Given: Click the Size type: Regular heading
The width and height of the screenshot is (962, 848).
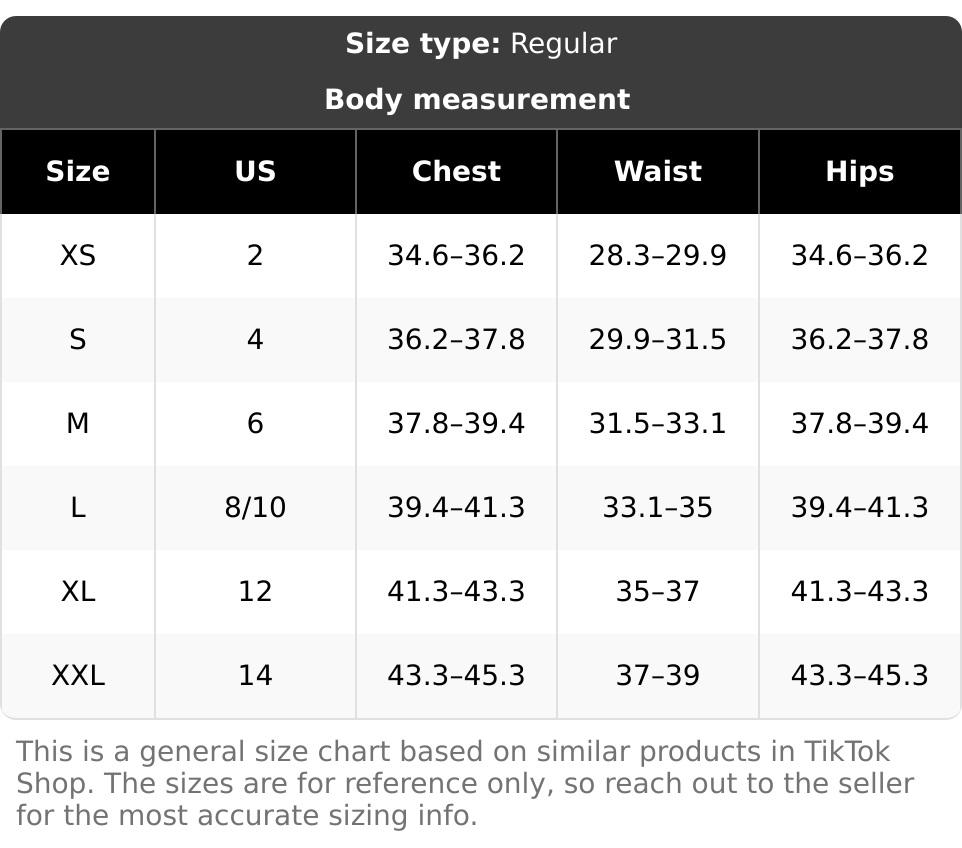Looking at the screenshot, I should (481, 44).
